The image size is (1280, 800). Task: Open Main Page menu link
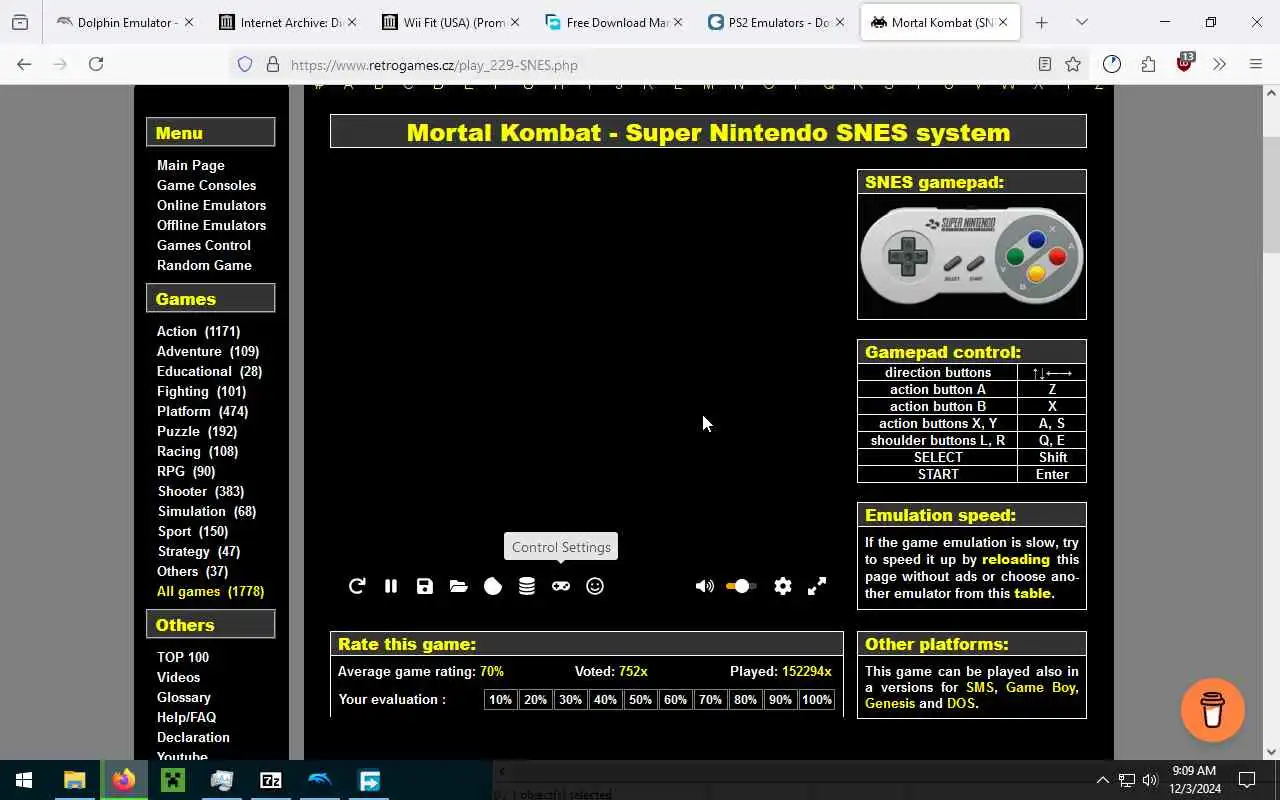(x=190, y=165)
